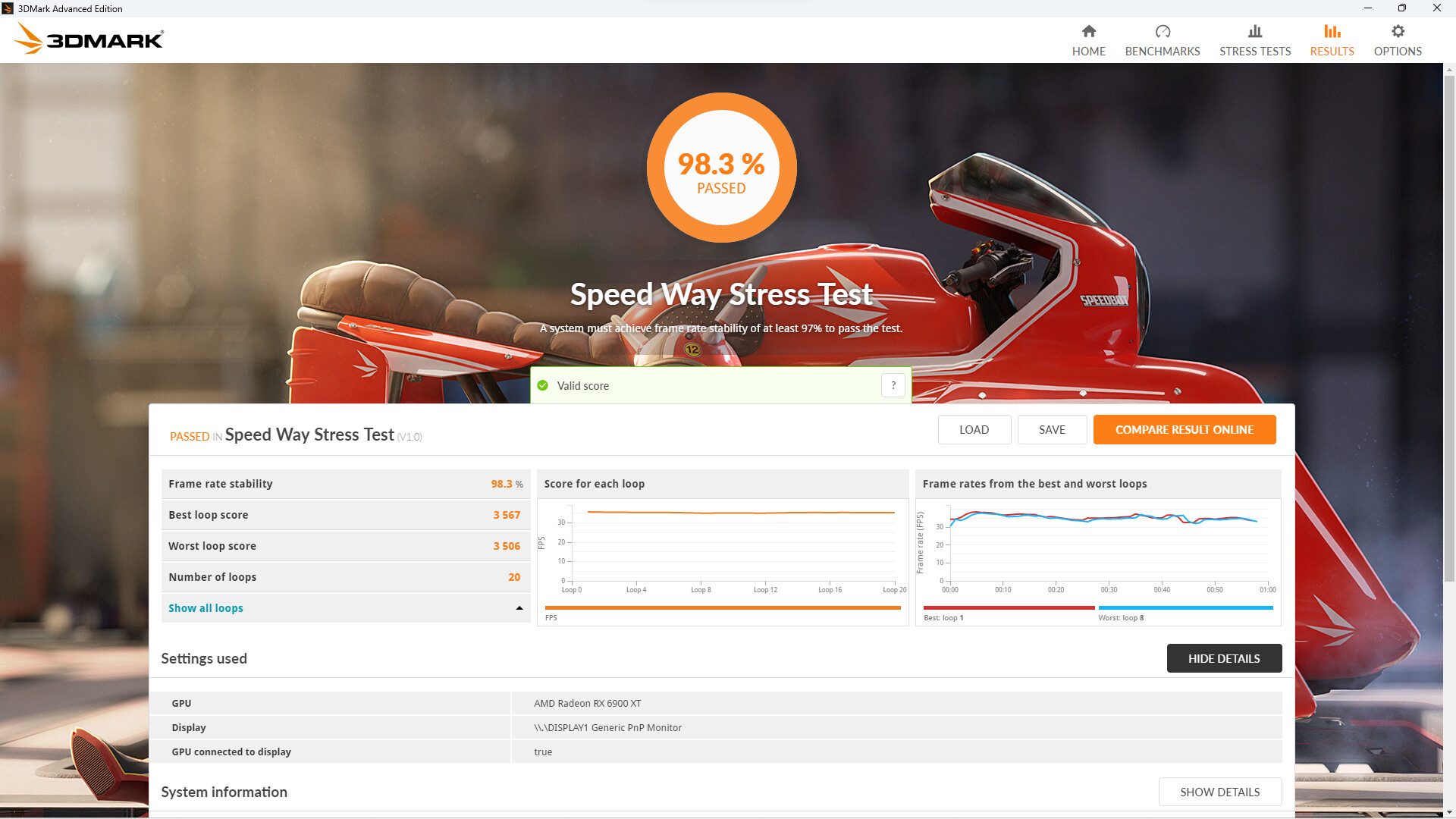1456x819 pixels.
Task: Click the SAVE result button
Action: pos(1051,429)
